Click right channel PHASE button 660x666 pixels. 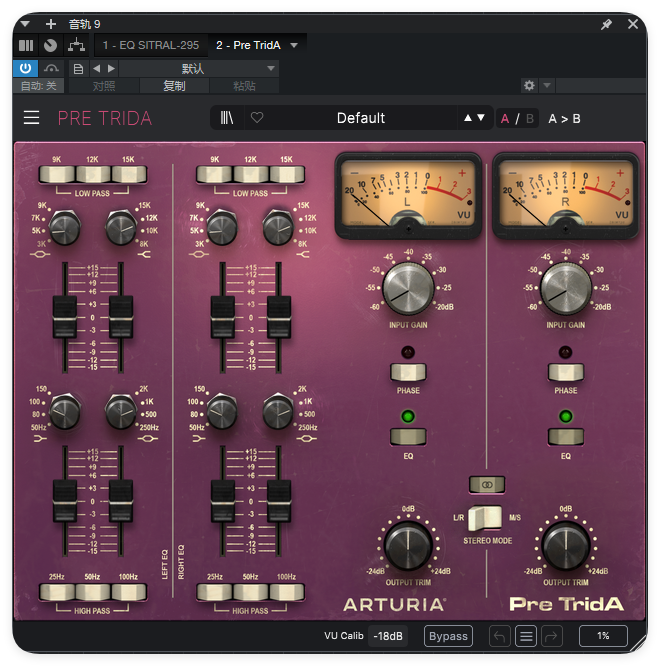[x=566, y=372]
